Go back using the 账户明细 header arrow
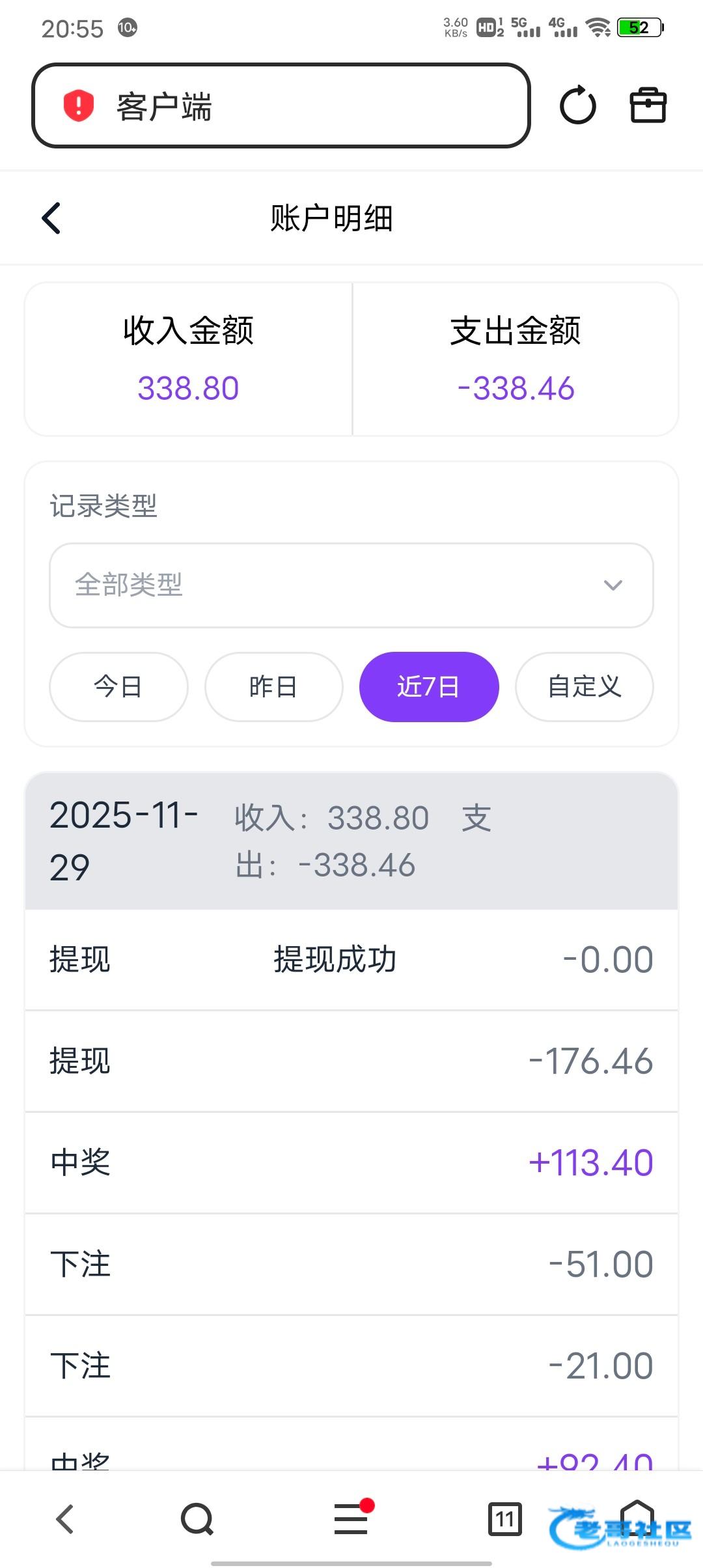Viewport: 703px width, 1568px height. click(51, 218)
